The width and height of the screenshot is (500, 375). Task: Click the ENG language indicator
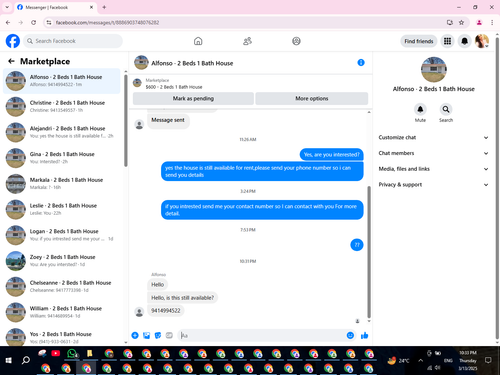click(448, 360)
